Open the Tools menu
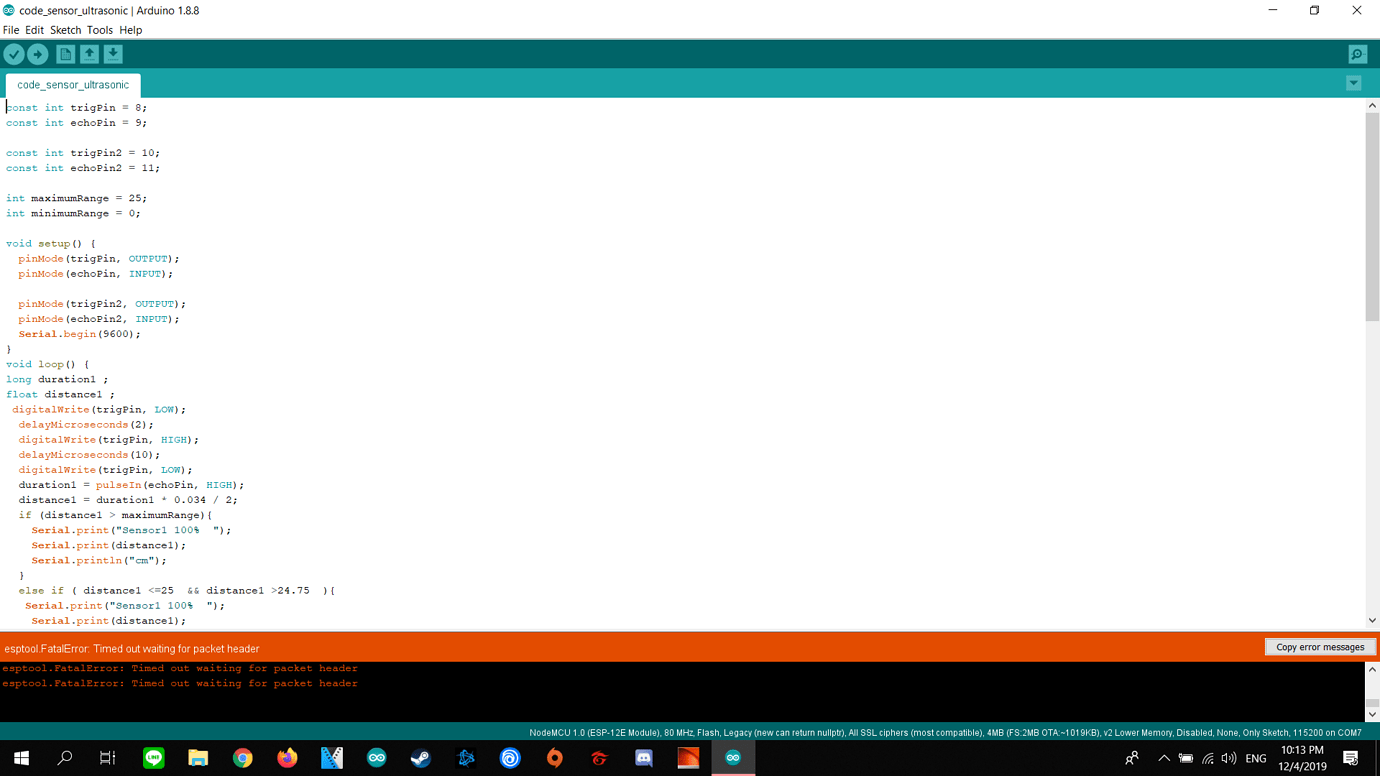Screen dimensions: 1380x776 pyautogui.click(x=99, y=30)
